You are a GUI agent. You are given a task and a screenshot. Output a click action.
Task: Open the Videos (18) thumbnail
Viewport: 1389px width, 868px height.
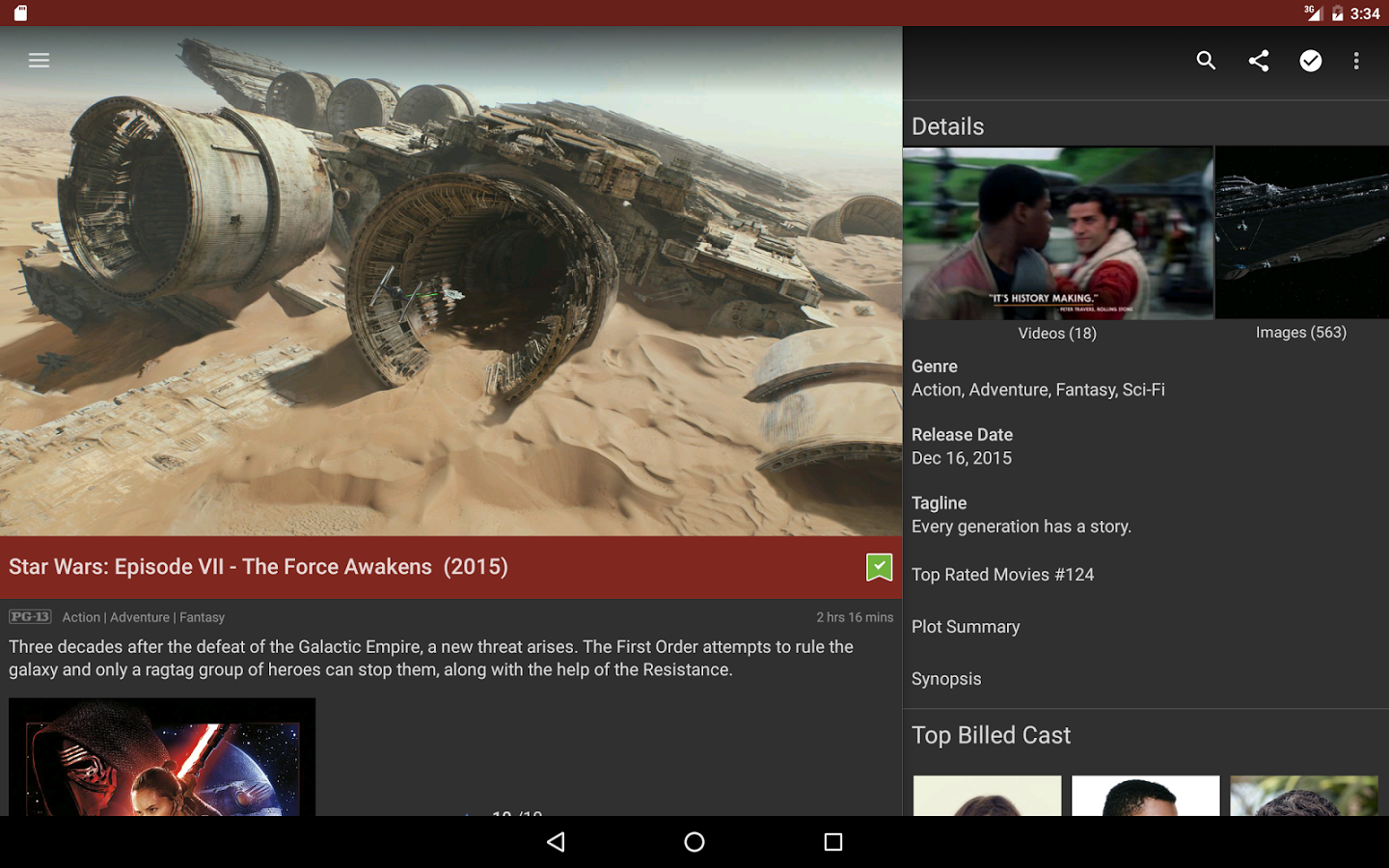tap(1058, 232)
